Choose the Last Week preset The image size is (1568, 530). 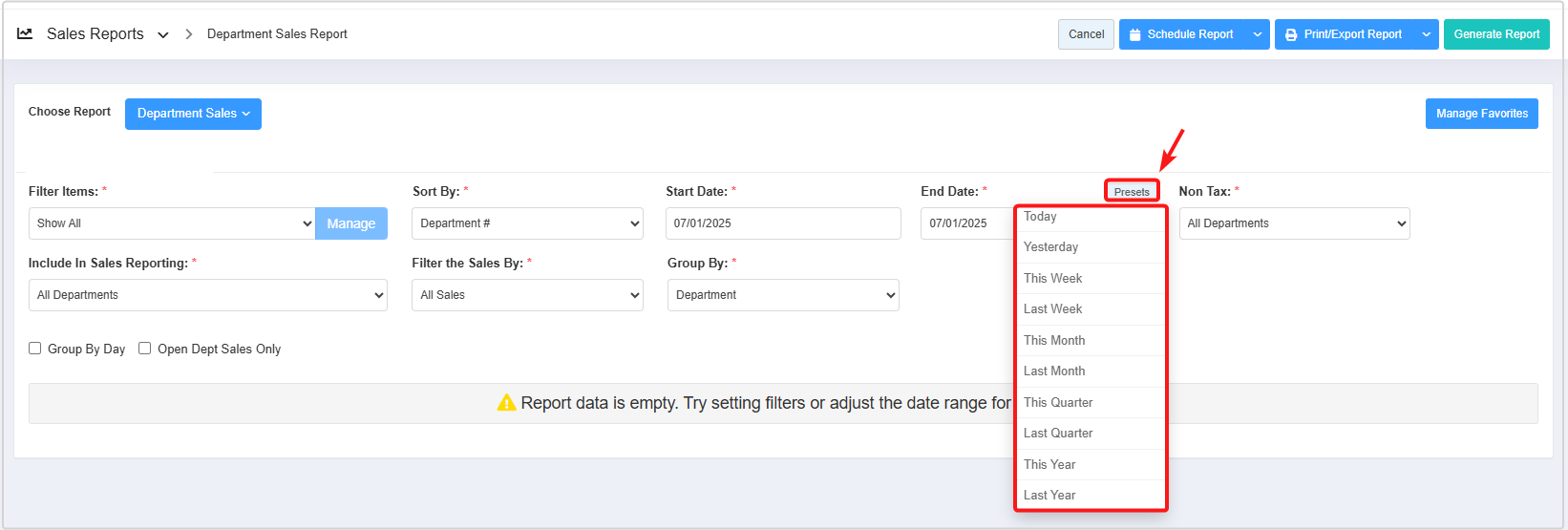click(1052, 309)
